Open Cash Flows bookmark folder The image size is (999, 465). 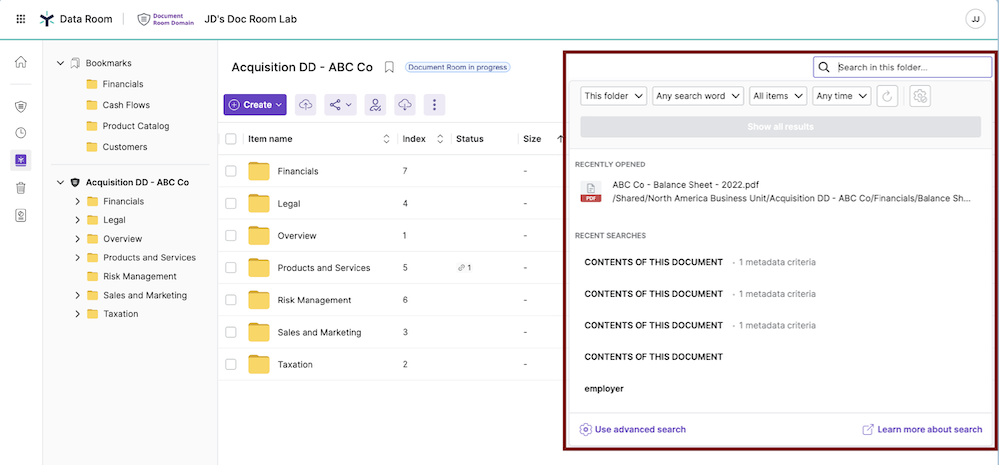[119, 105]
